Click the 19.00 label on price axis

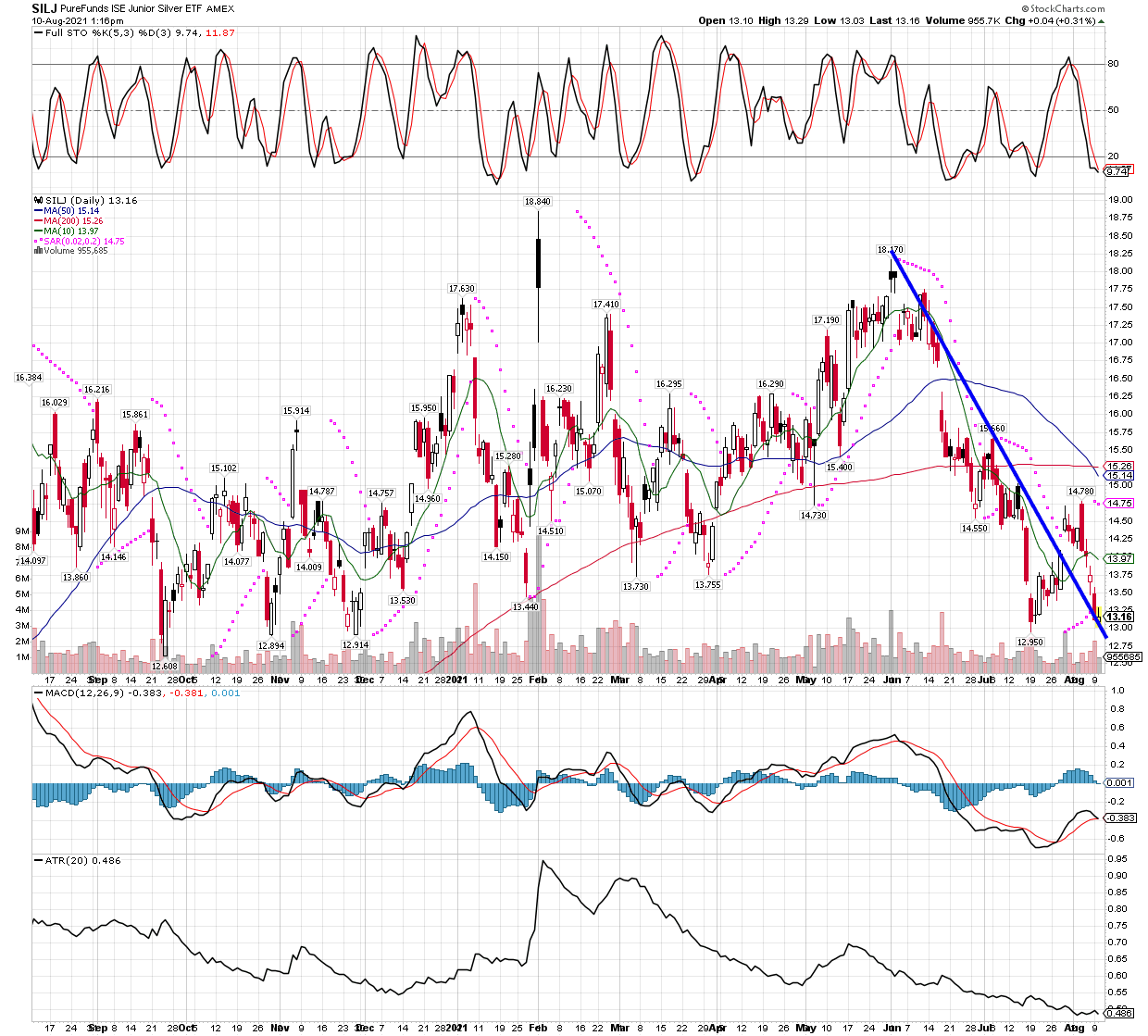click(1120, 200)
